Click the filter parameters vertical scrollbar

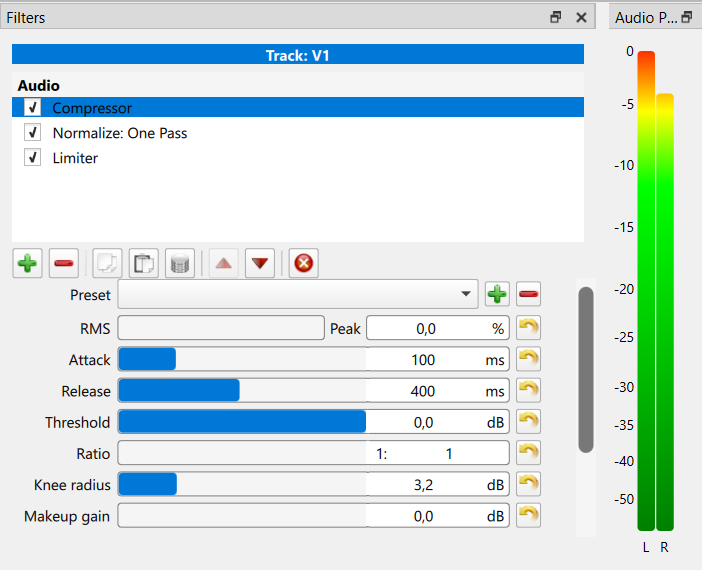[586, 370]
